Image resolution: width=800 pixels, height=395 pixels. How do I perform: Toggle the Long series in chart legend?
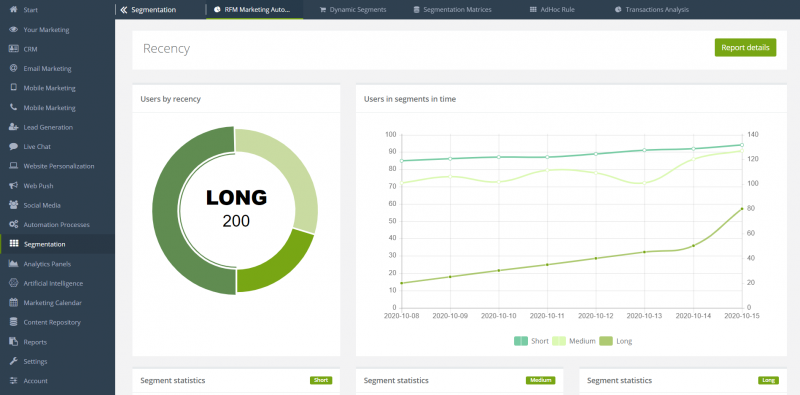[615, 341]
